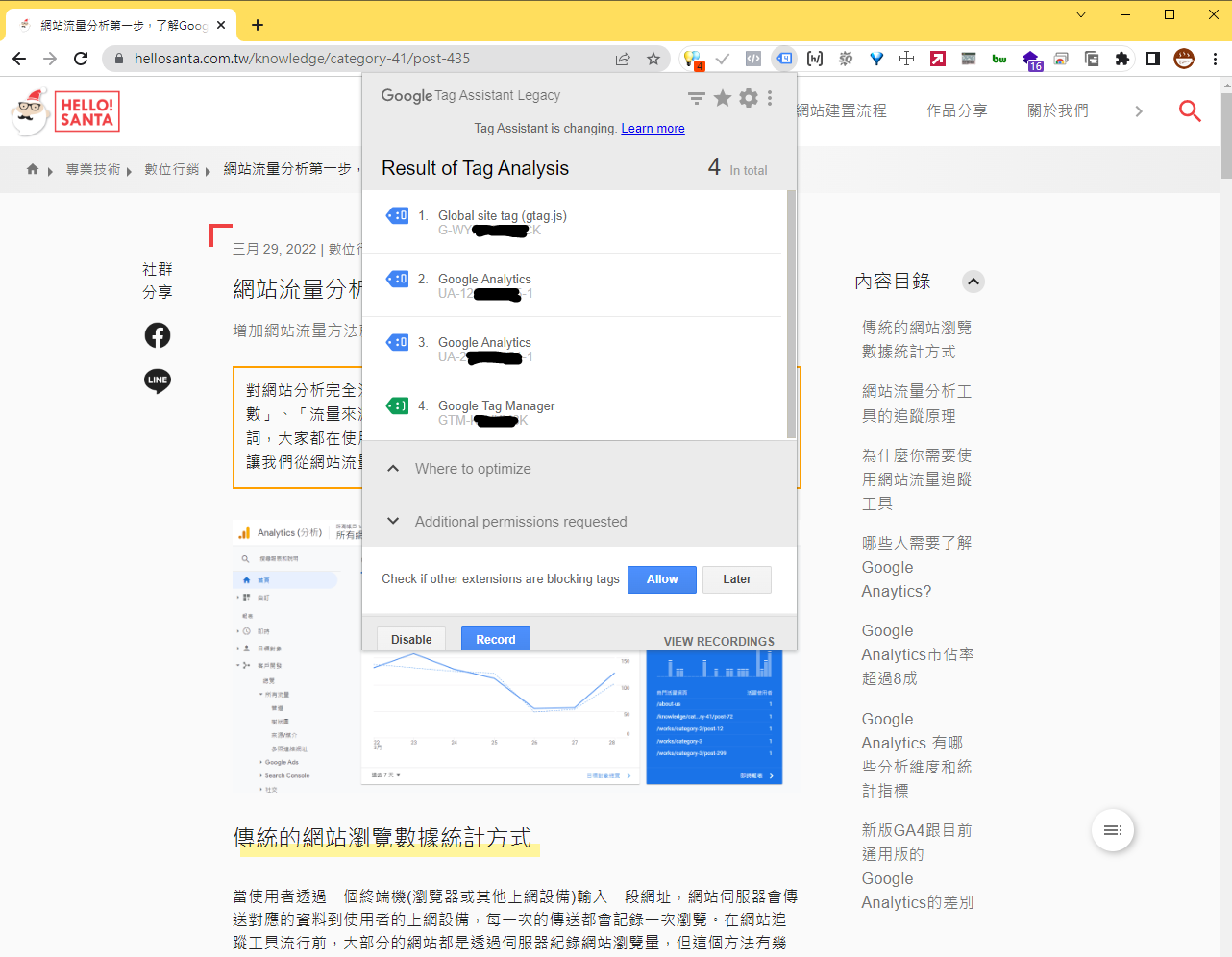
Task: Jump to Google Analytics市佔率超過8成 in contents
Action: click(x=918, y=654)
